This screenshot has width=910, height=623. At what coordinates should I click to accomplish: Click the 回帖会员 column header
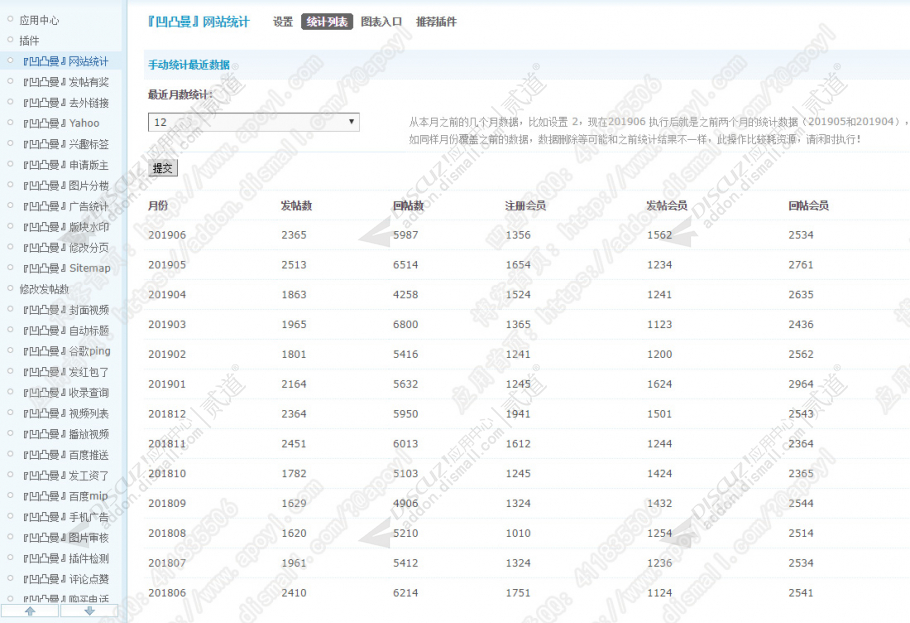(x=808, y=206)
